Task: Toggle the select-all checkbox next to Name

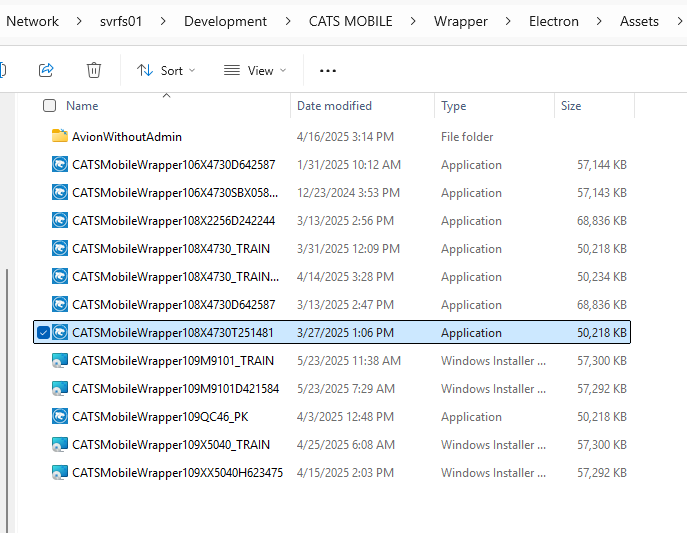Action: tap(50, 106)
